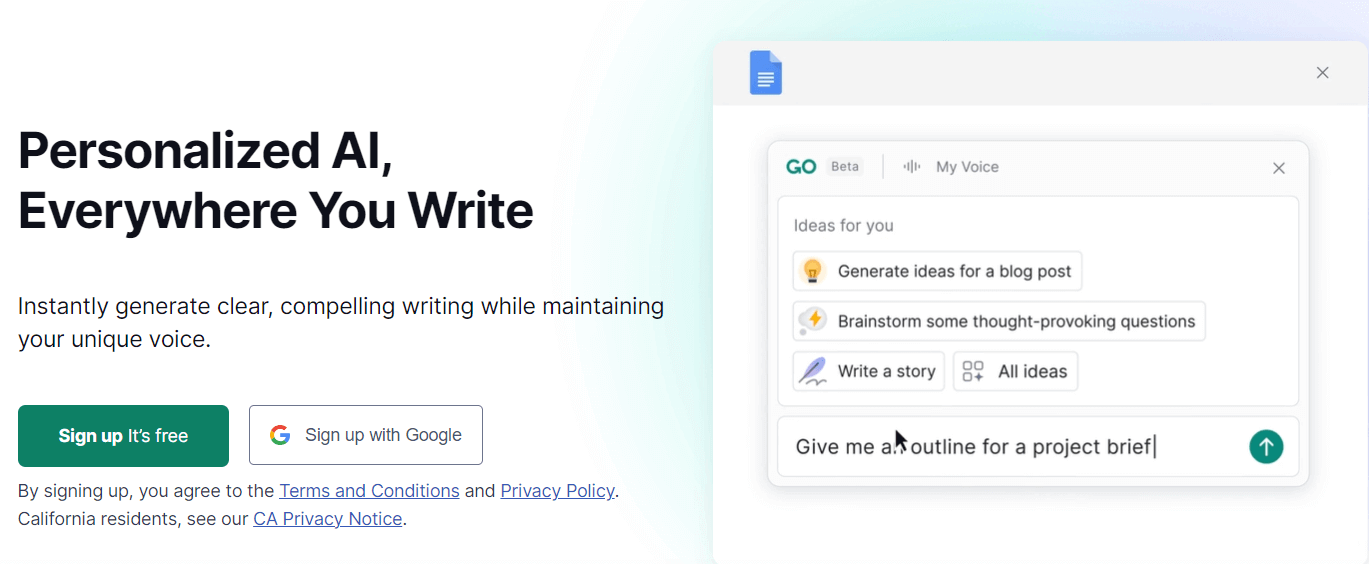1369x564 pixels.
Task: Click Sign up It's free button
Action: [x=123, y=436]
